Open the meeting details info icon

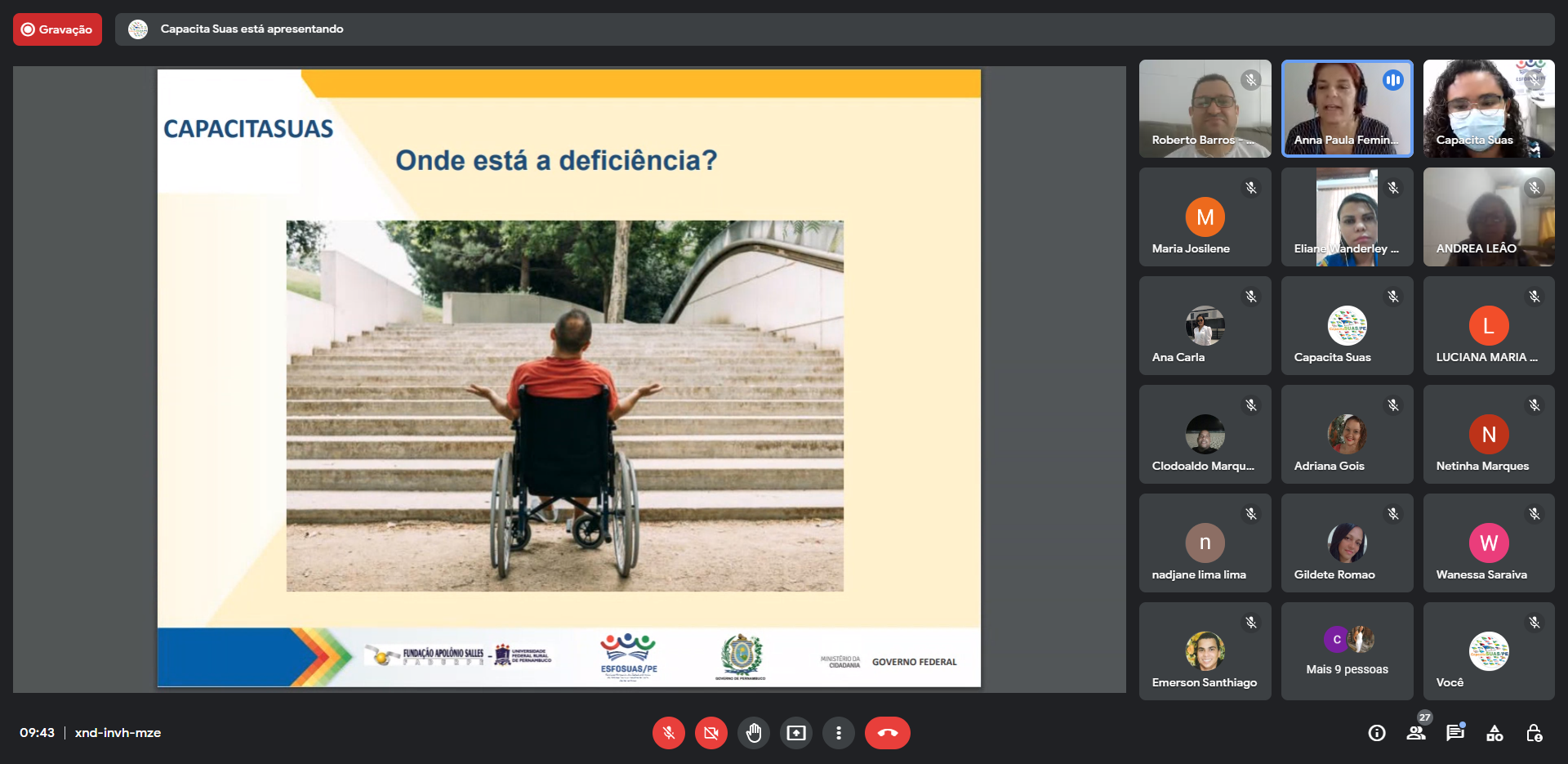pyautogui.click(x=1377, y=733)
